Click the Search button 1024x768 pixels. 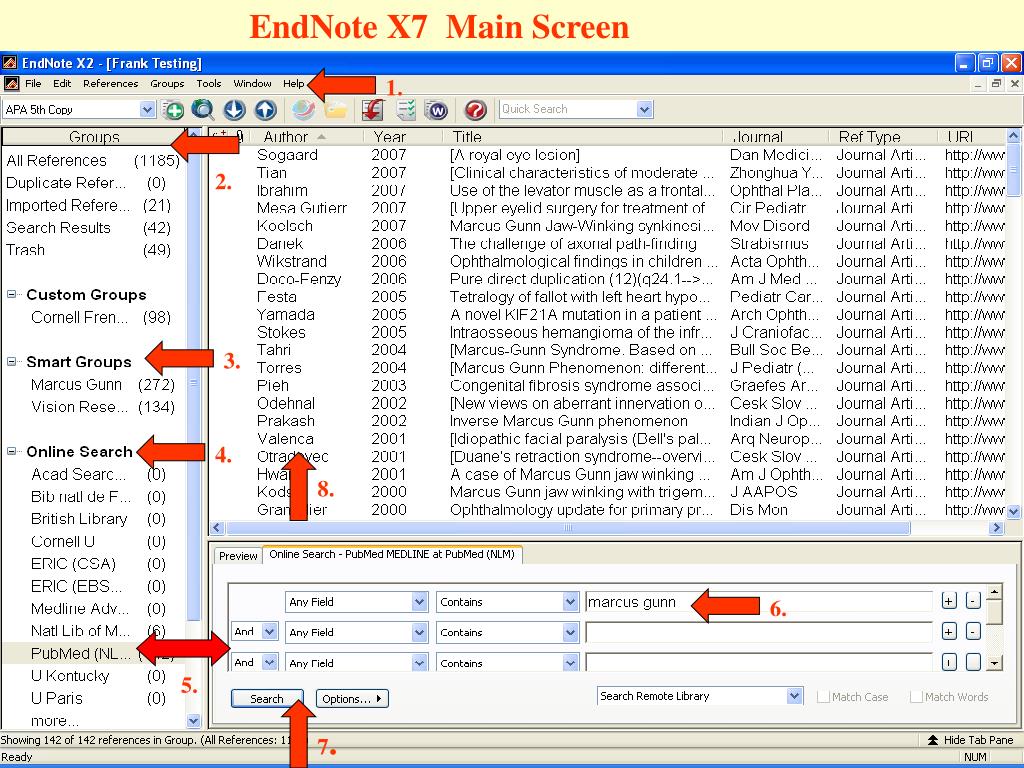[x=267, y=699]
